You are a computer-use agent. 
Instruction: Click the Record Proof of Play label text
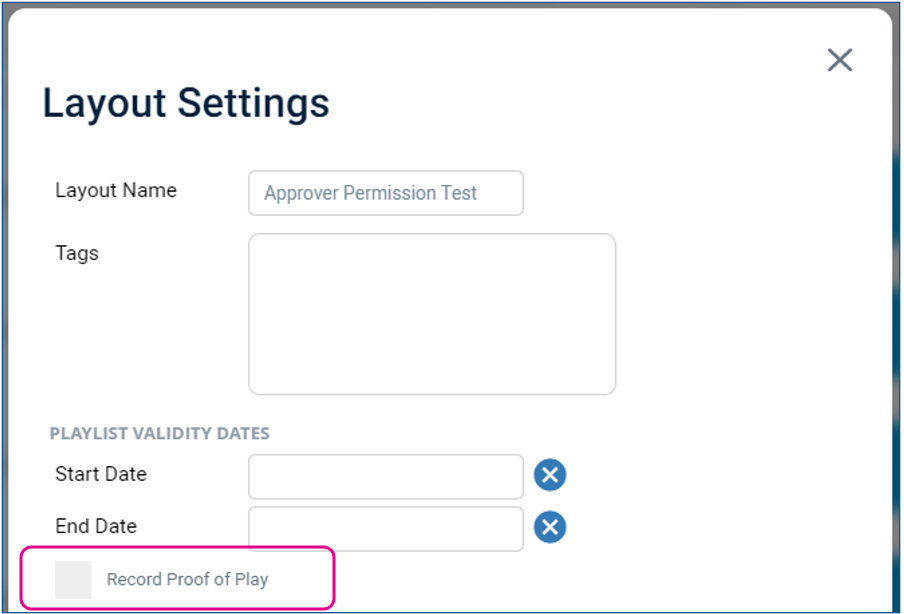tap(187, 579)
